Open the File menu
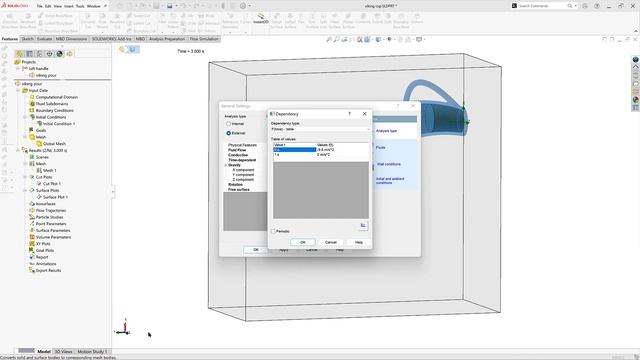 click(x=40, y=6)
